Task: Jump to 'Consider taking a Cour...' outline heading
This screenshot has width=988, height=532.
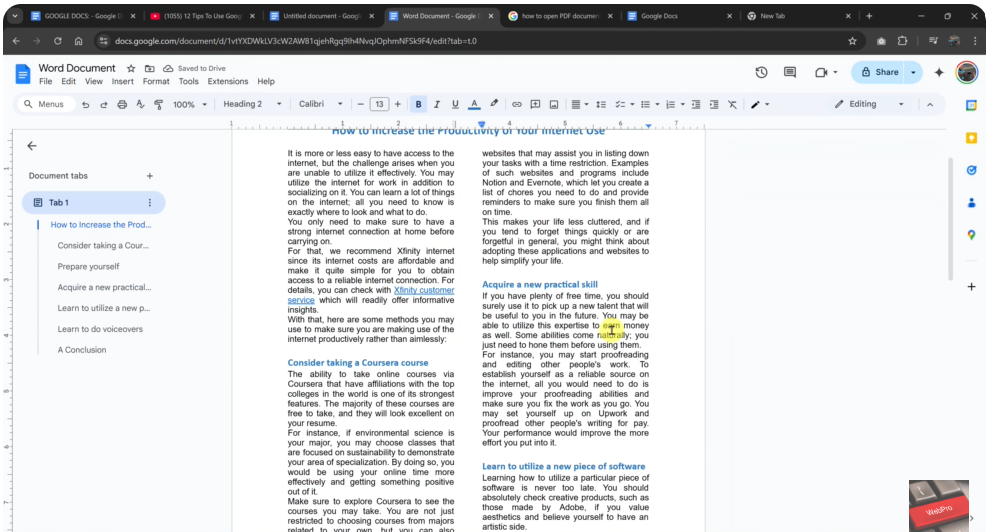Action: point(103,245)
